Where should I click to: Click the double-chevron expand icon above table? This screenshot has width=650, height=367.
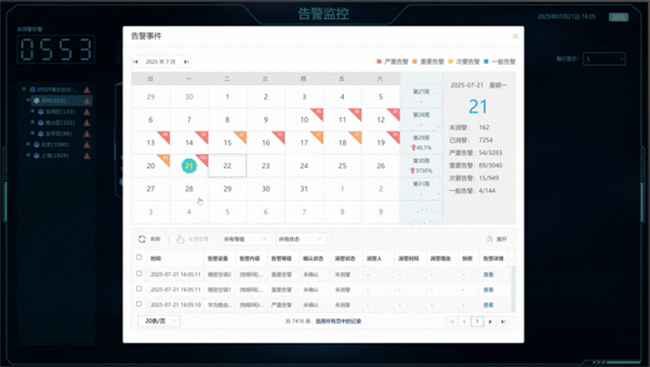tap(490, 239)
